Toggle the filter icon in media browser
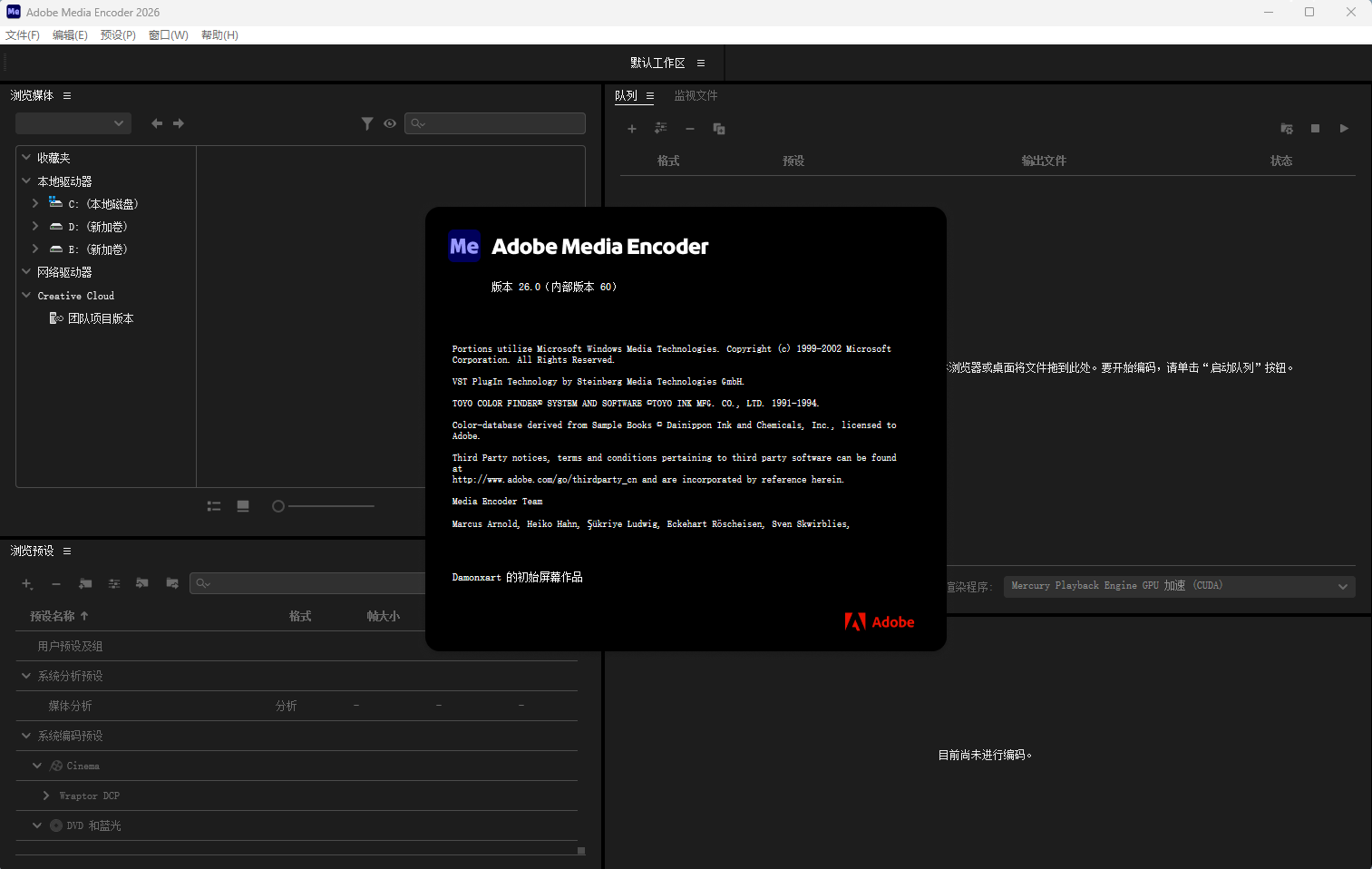Viewport: 1372px width, 869px height. (368, 122)
